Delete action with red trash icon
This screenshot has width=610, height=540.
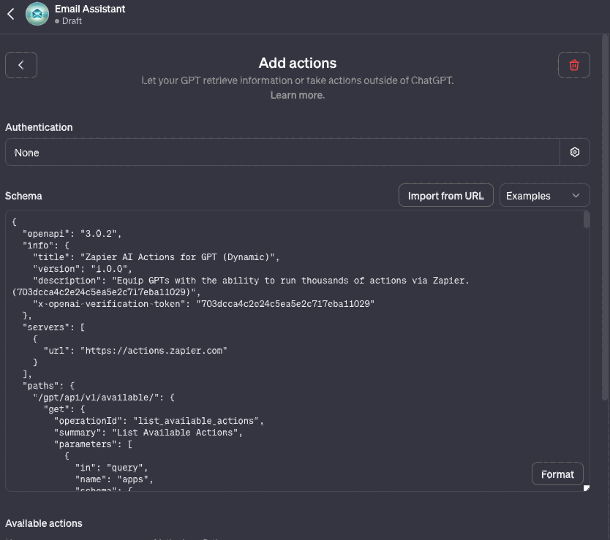(574, 65)
